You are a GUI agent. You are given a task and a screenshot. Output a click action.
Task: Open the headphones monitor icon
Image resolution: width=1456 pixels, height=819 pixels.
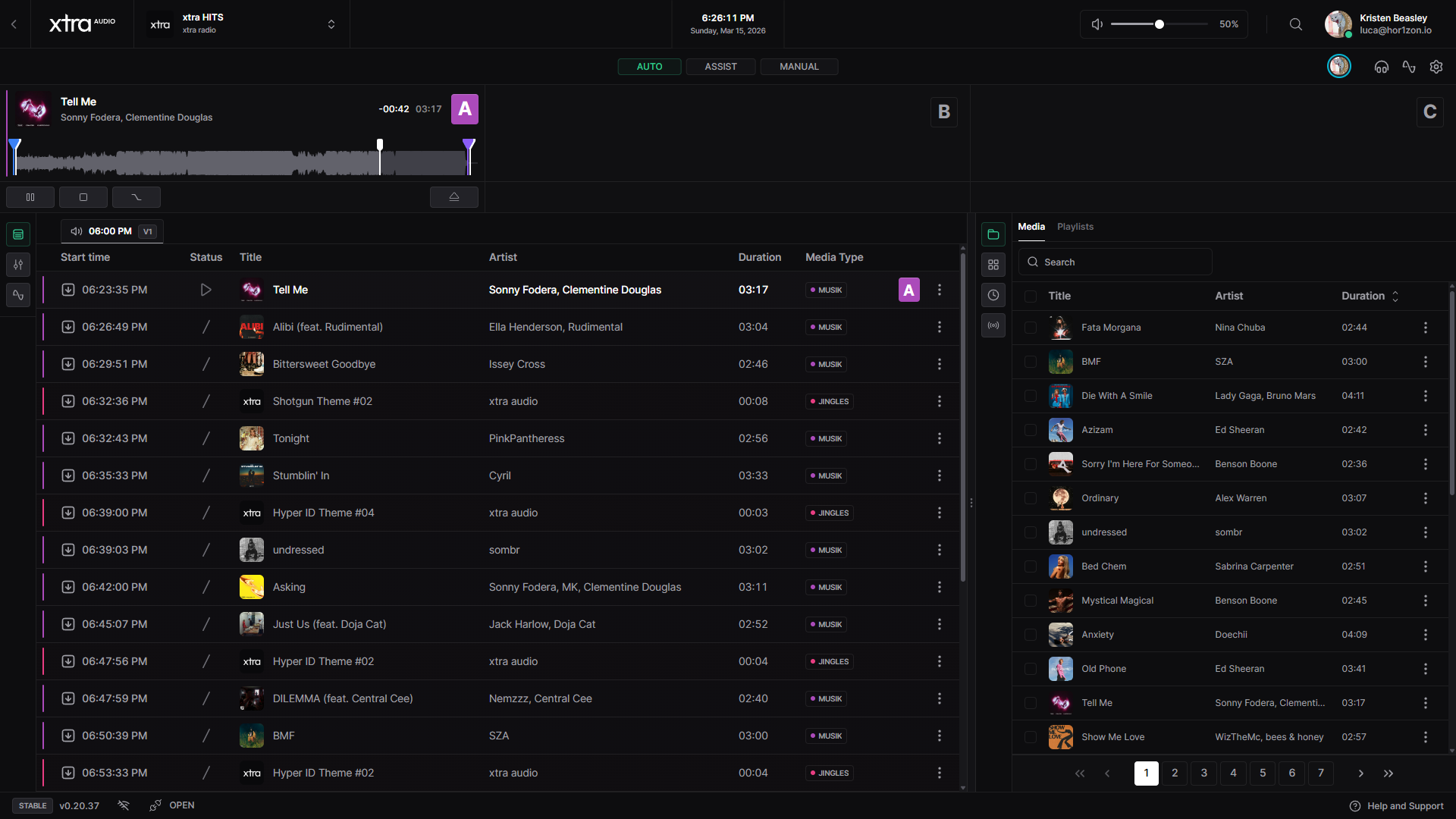click(1381, 67)
